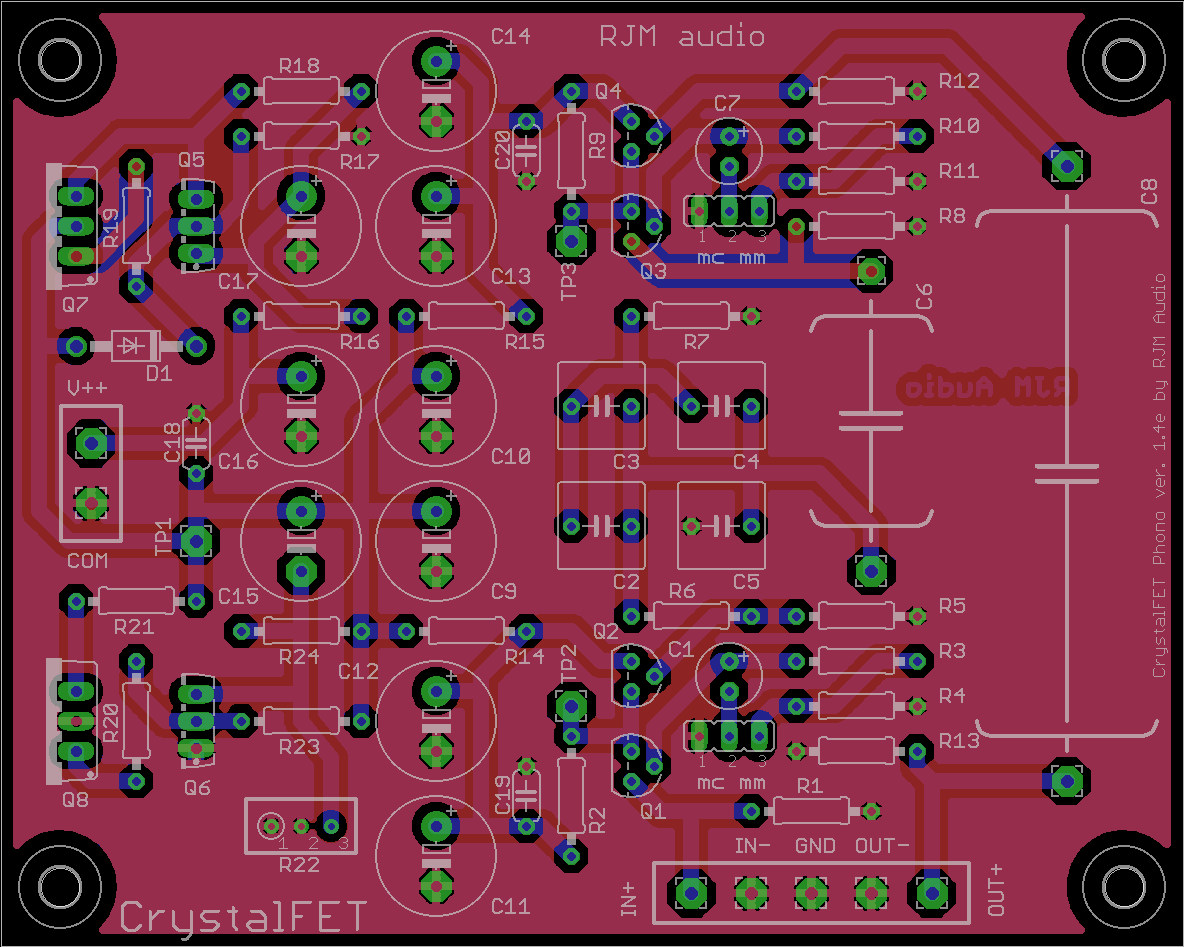This screenshot has height=947, width=1184.
Task: Click the R18 resistor label
Action: (299, 66)
